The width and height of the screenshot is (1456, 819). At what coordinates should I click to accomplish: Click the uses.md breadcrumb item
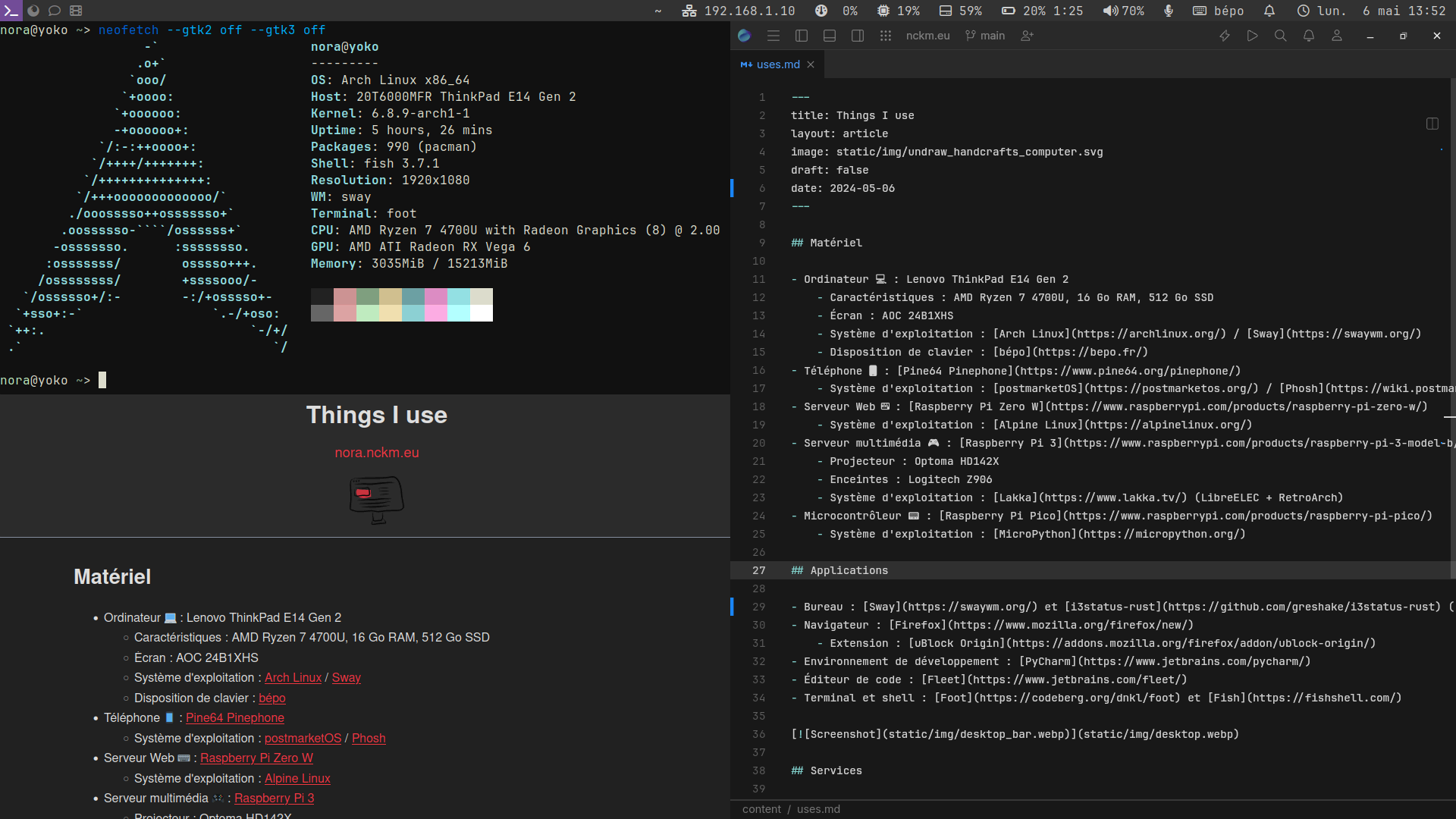pos(818,809)
